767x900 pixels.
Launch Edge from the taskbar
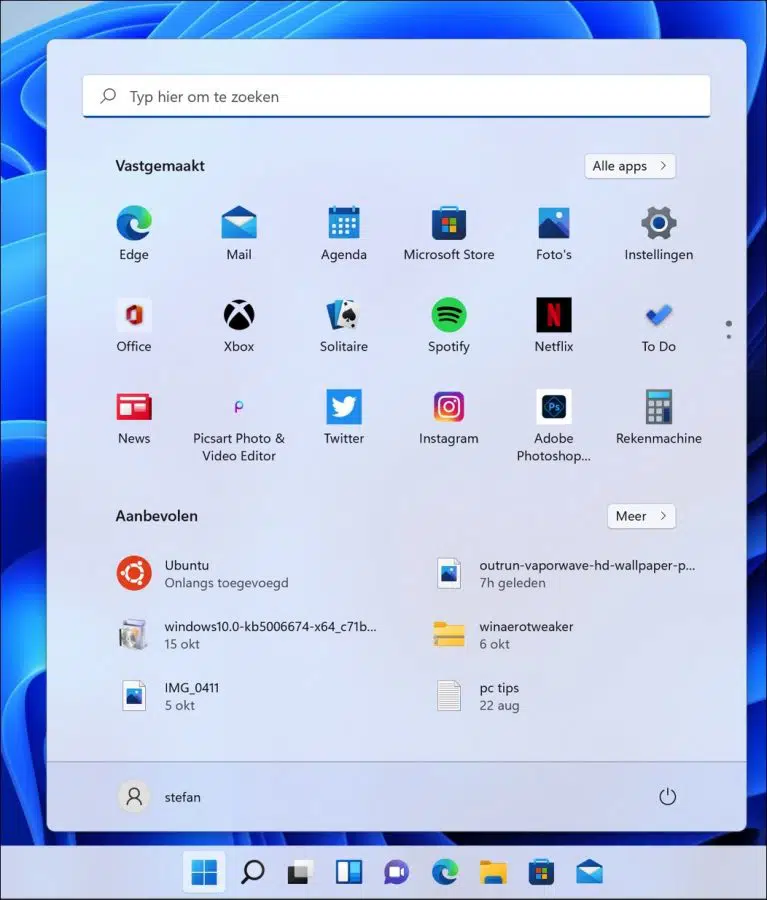[x=445, y=872]
